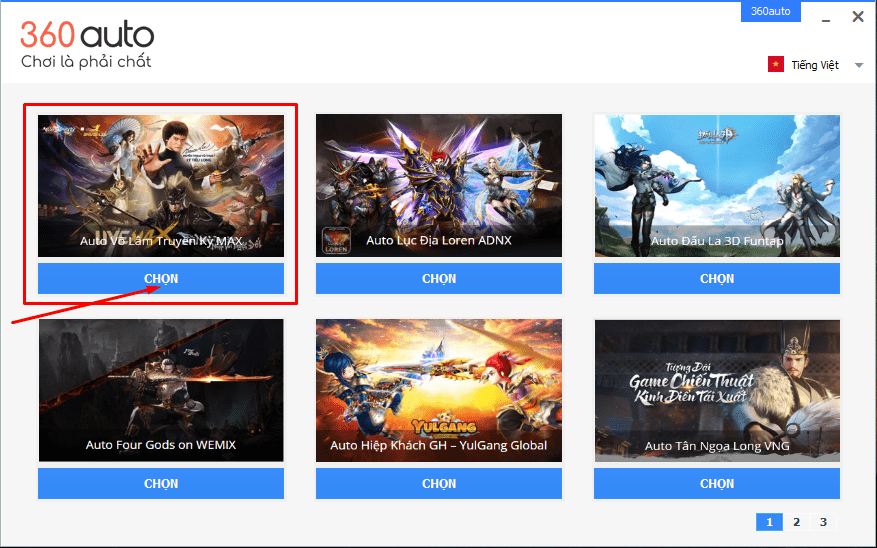This screenshot has height=548, width=877.
Task: Minimize the 360auto window
Action: click(x=826, y=17)
